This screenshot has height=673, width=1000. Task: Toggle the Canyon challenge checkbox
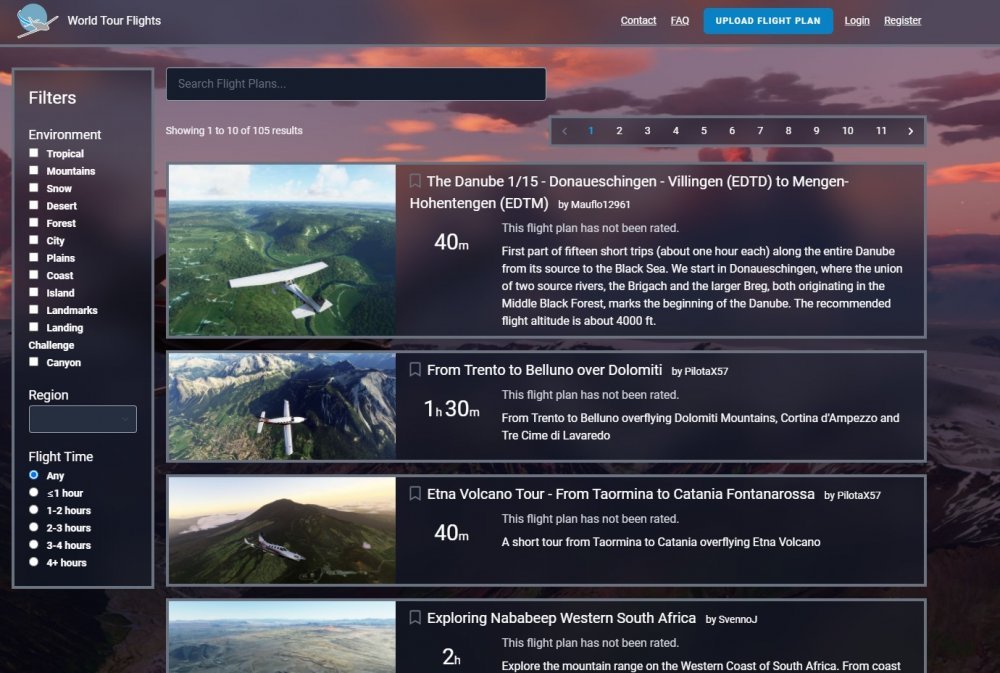34,362
